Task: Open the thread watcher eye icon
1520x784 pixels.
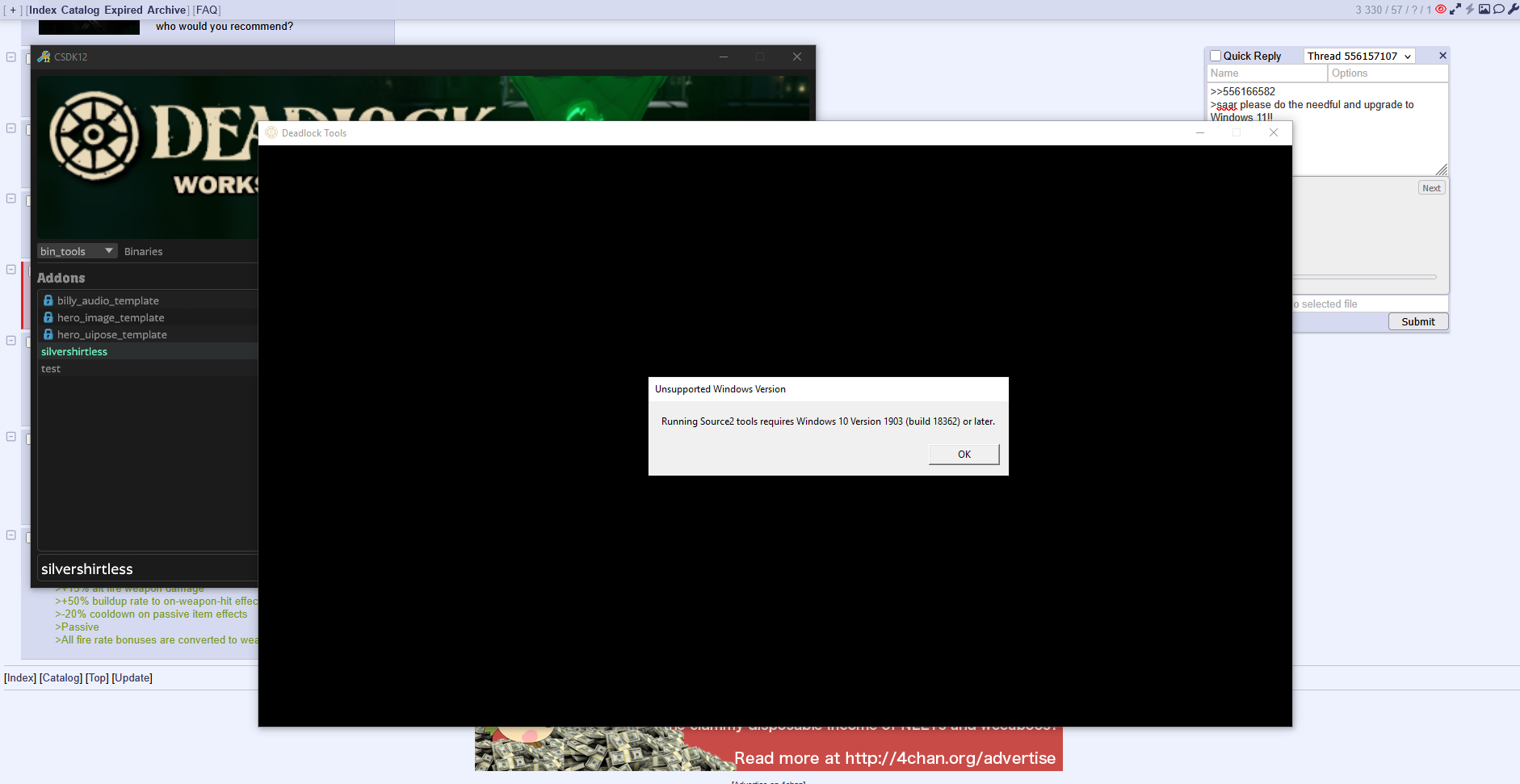Action: tap(1441, 10)
